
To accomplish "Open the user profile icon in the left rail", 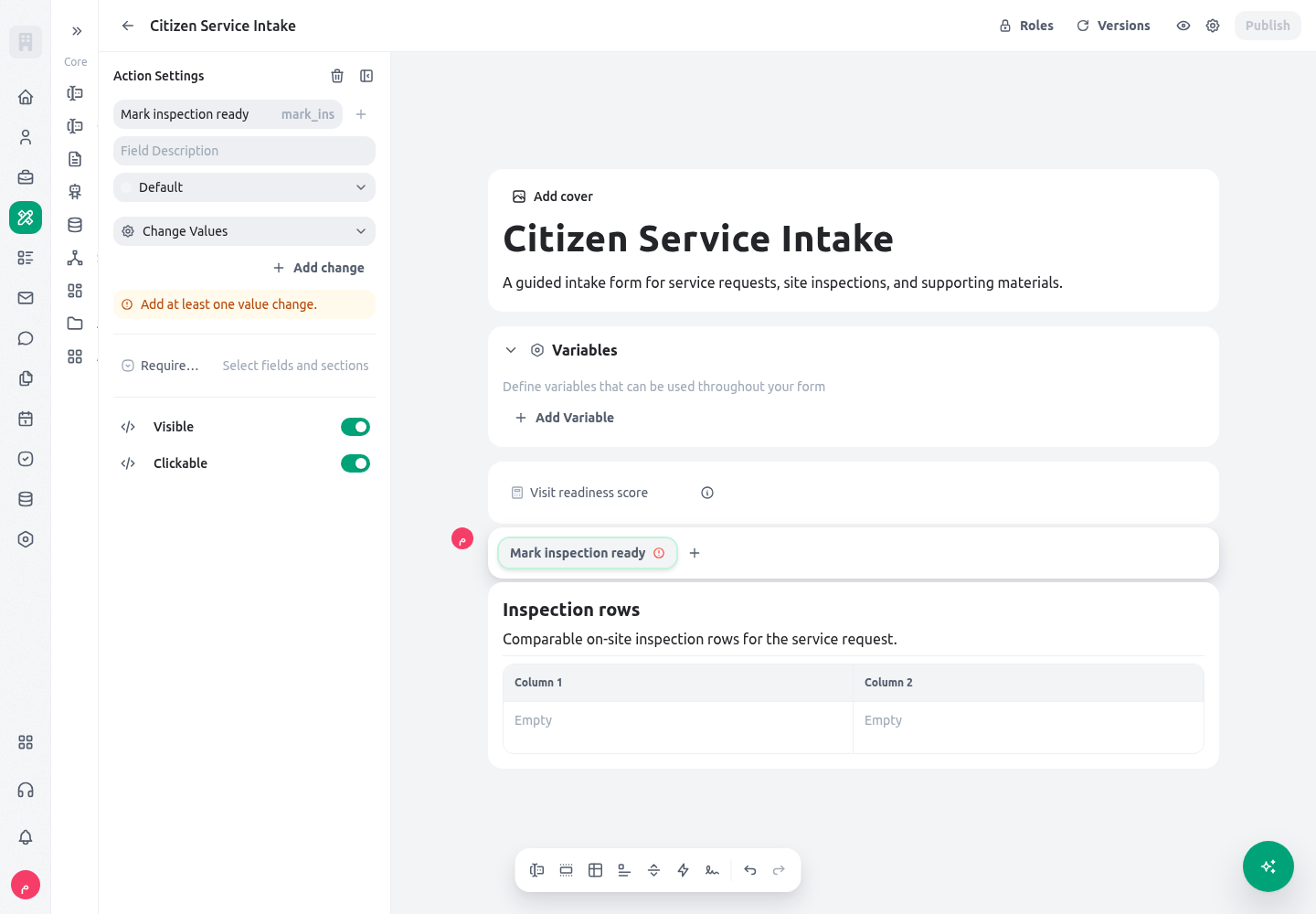I will click(x=26, y=137).
